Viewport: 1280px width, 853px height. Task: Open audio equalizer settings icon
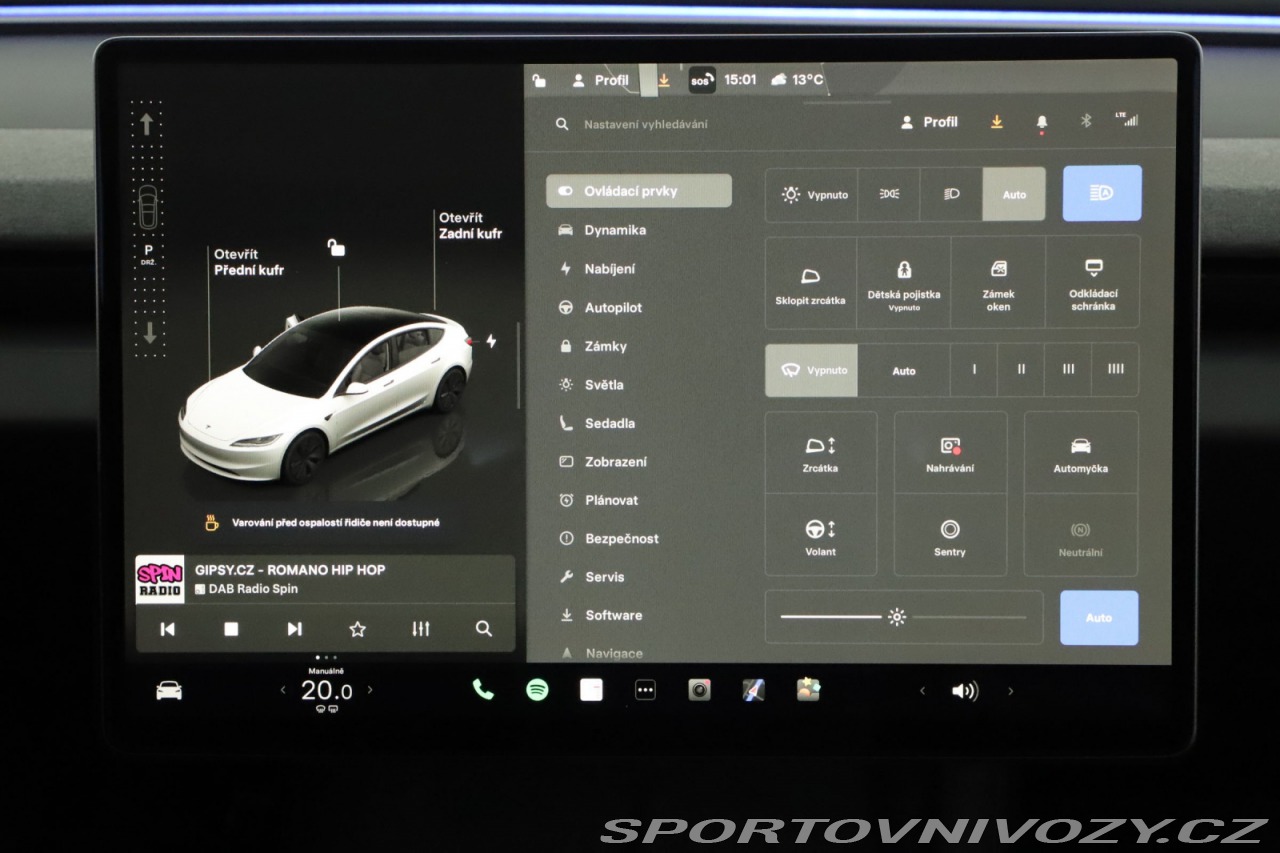tap(421, 629)
